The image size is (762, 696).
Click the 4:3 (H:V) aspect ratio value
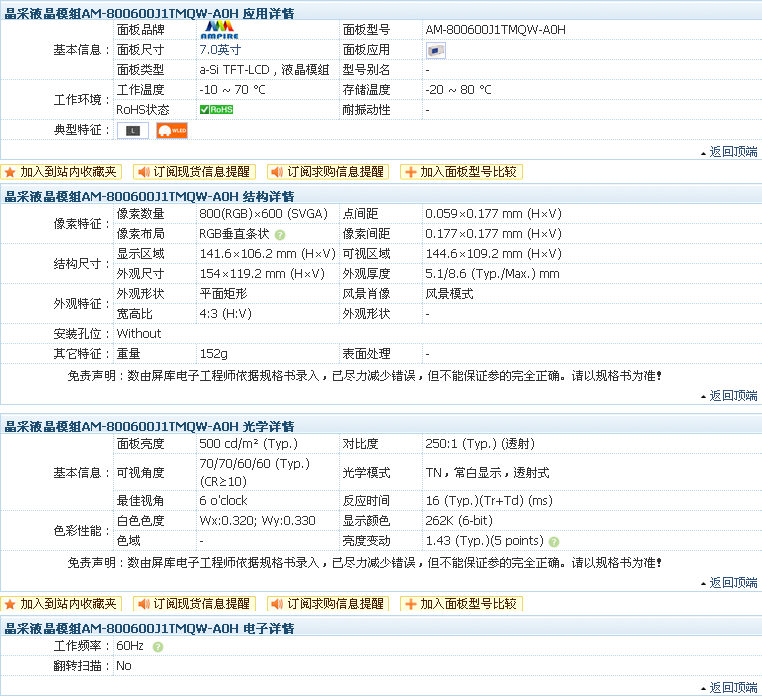click(225, 313)
